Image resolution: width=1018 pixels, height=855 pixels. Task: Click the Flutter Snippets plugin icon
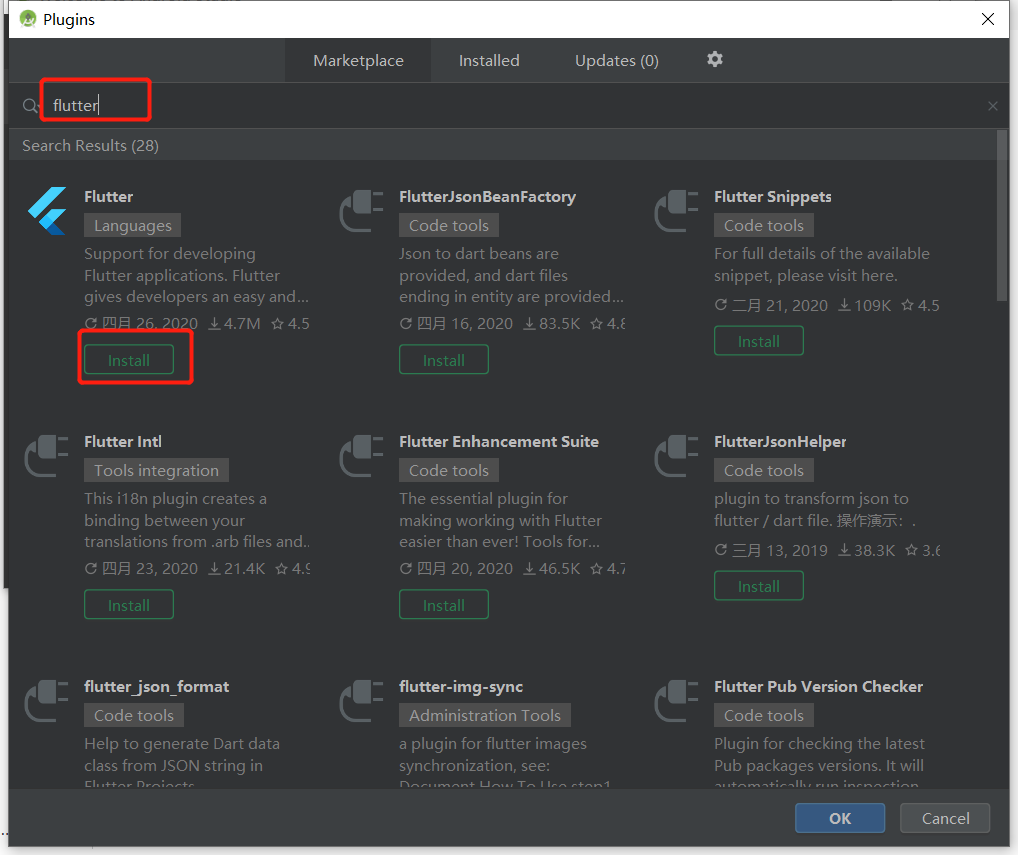677,211
